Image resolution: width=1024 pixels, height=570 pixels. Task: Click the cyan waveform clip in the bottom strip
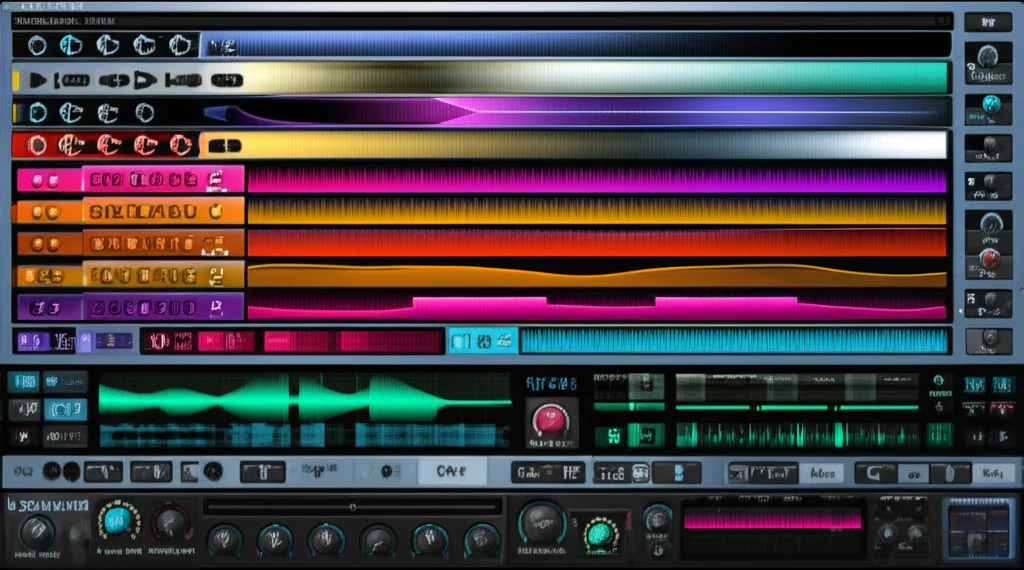click(x=734, y=341)
